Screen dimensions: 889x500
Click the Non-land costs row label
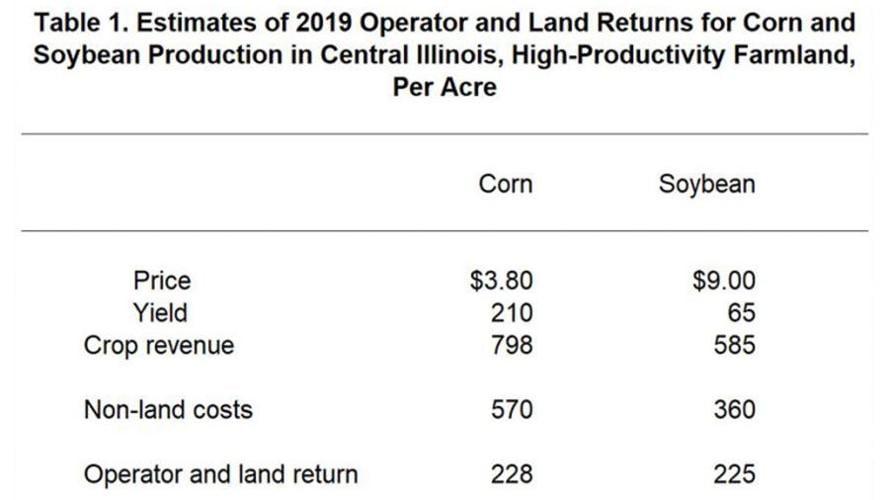[x=168, y=409]
